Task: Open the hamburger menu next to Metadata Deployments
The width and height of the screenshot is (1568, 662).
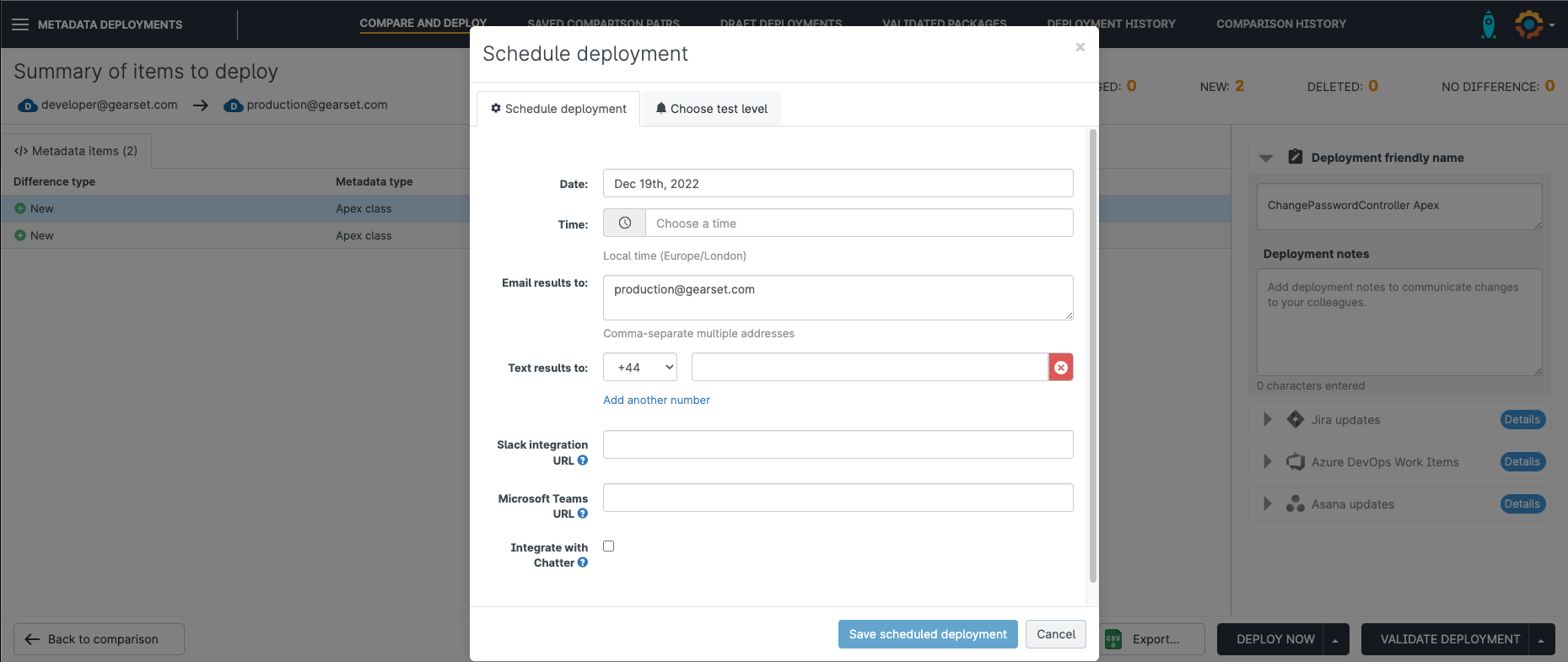Action: point(20,24)
